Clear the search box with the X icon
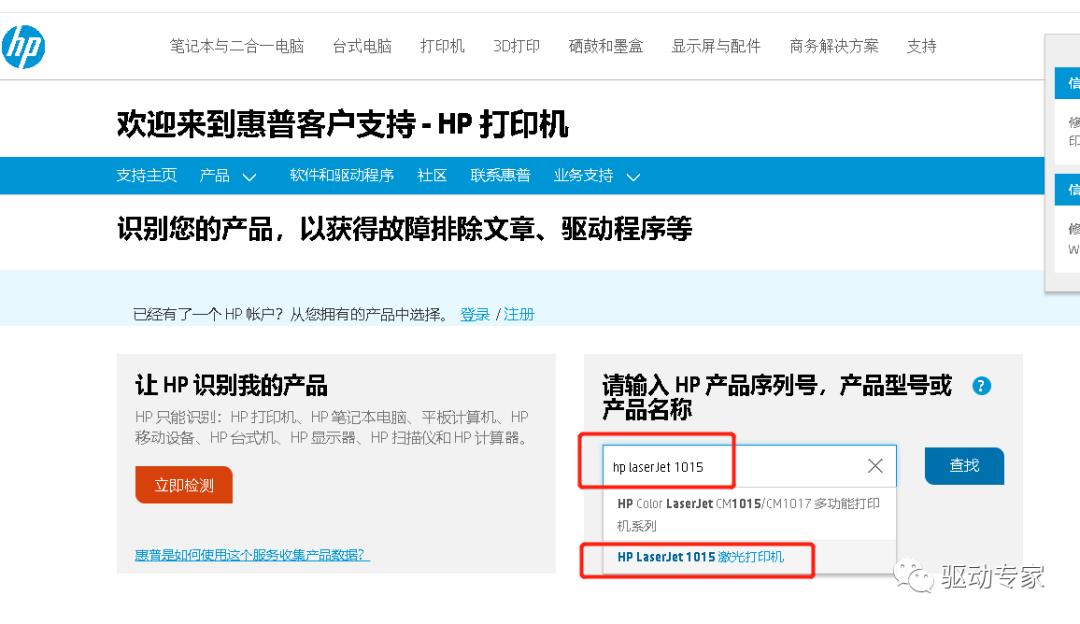The height and width of the screenshot is (624, 1080). (875, 465)
